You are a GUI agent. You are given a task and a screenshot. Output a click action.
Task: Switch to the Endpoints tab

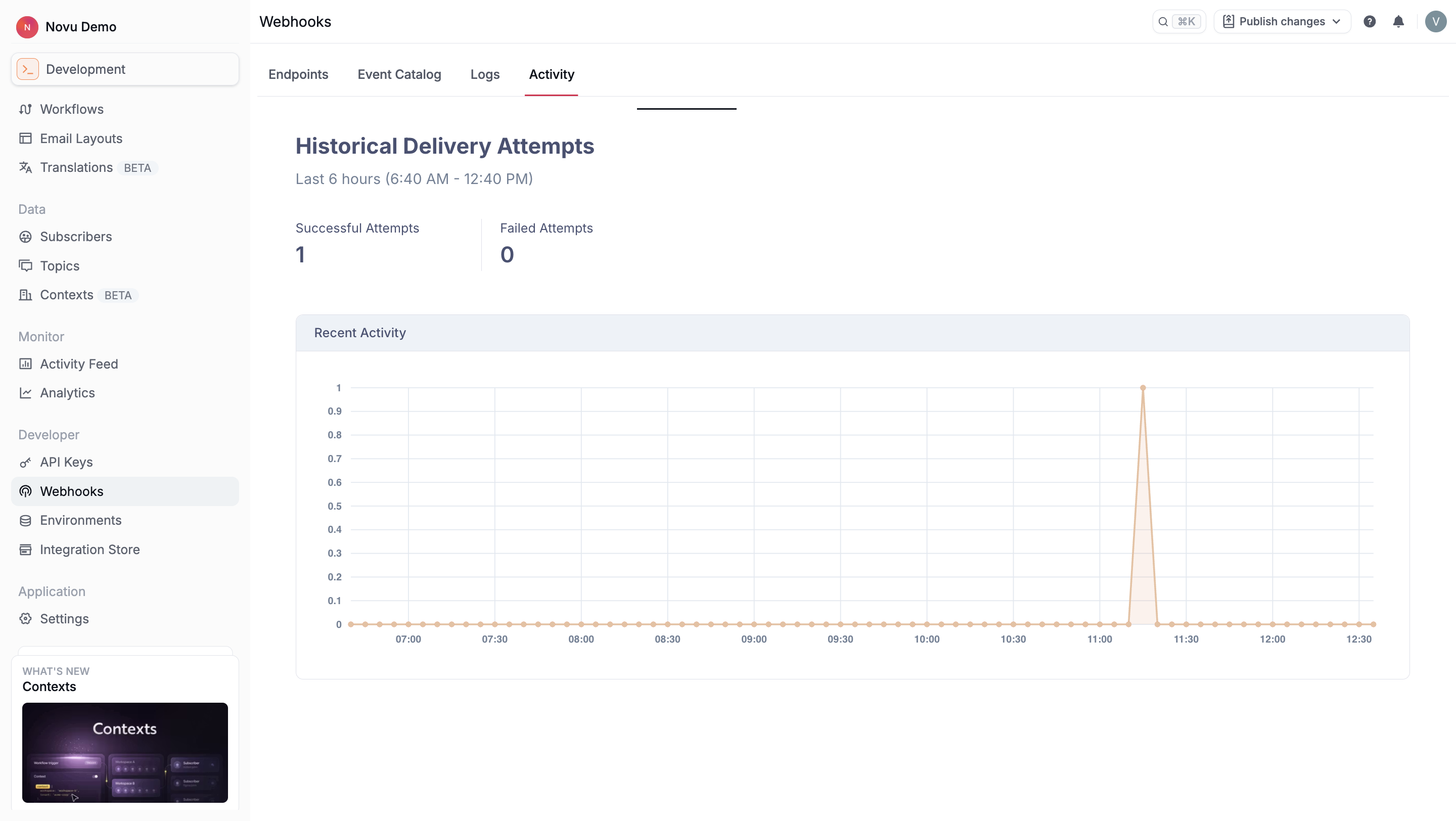pyautogui.click(x=298, y=74)
